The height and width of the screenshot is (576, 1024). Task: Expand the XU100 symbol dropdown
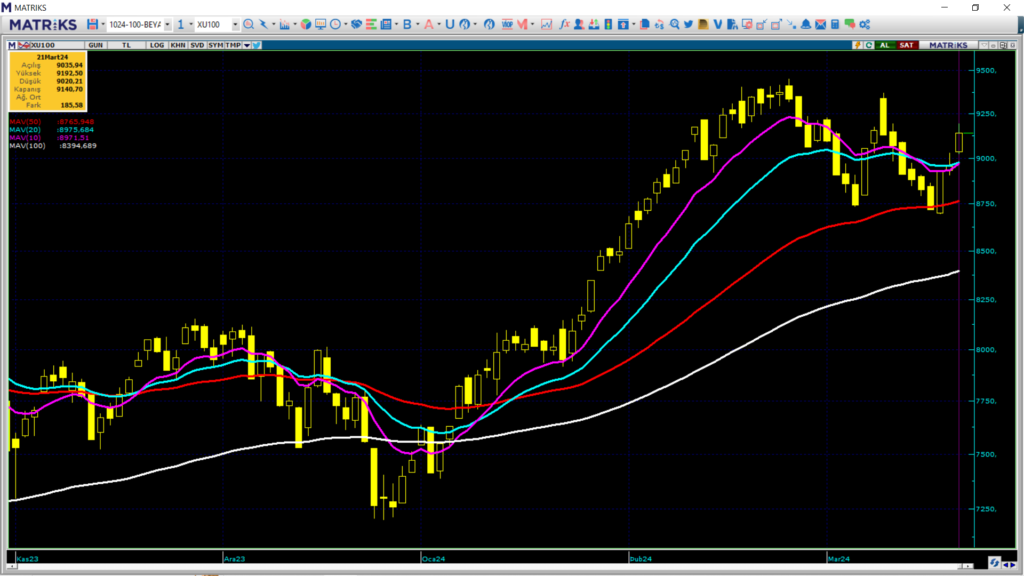click(234, 24)
